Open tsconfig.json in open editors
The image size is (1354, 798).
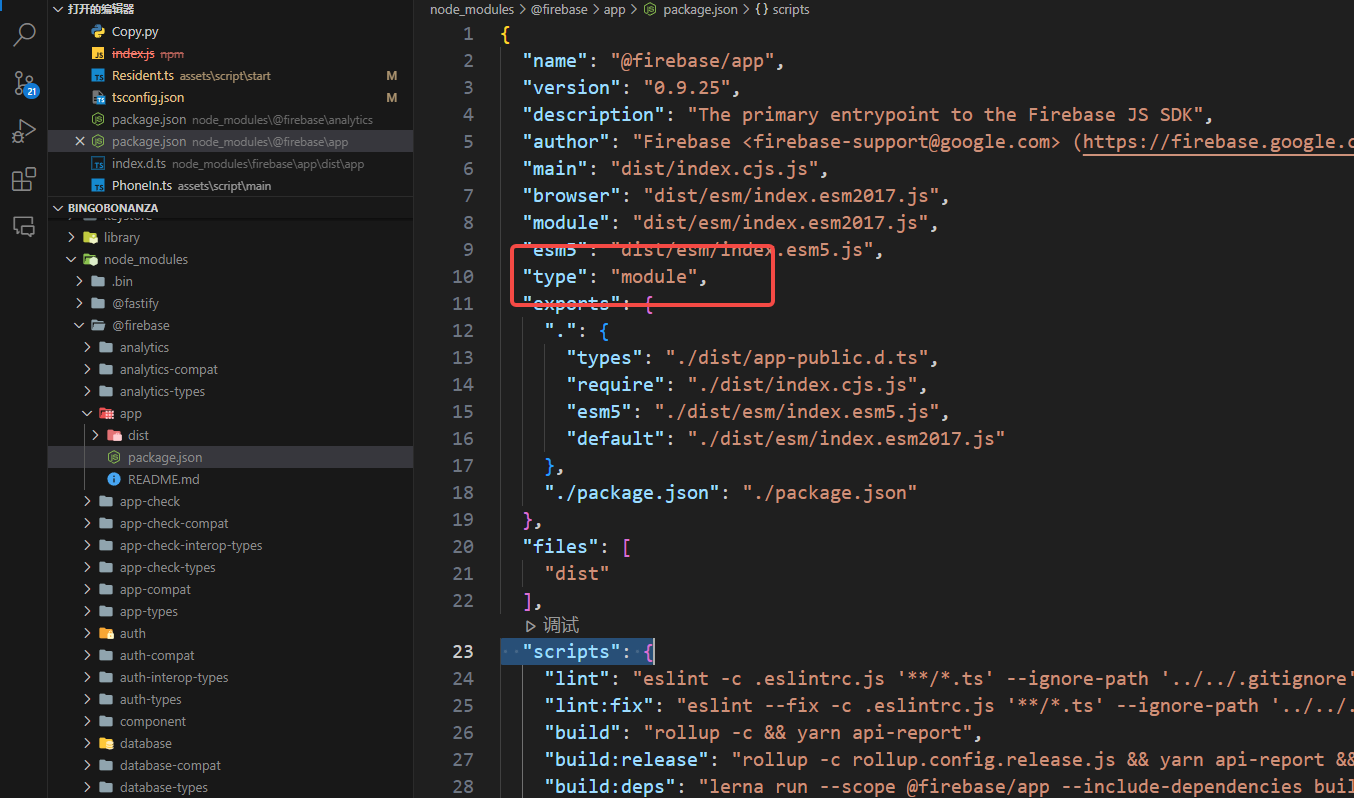click(230, 98)
